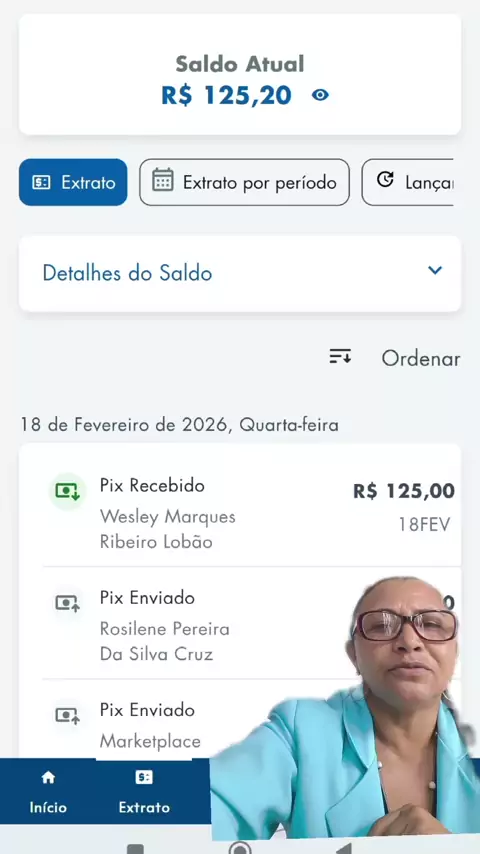Click calendar icon in Extrato por período
The height and width of the screenshot is (854, 480).
(x=162, y=180)
